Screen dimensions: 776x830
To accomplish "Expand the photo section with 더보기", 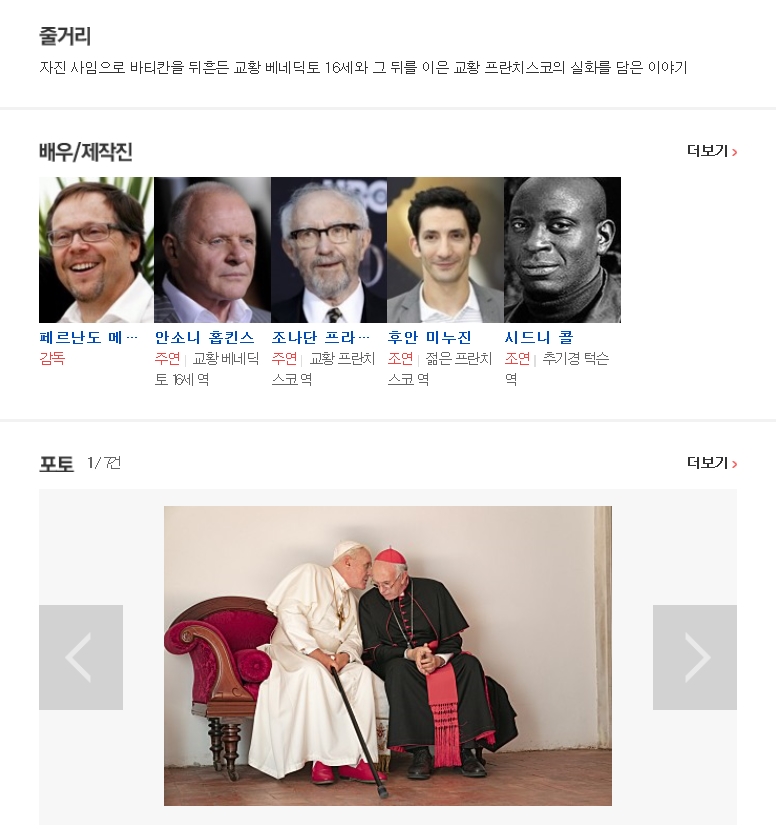I will coord(712,463).
